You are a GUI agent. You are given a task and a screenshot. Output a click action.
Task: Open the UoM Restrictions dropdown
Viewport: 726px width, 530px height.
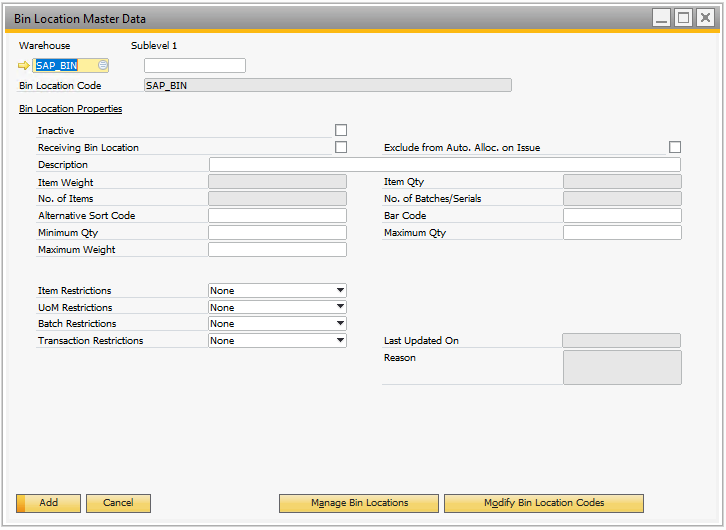340,307
